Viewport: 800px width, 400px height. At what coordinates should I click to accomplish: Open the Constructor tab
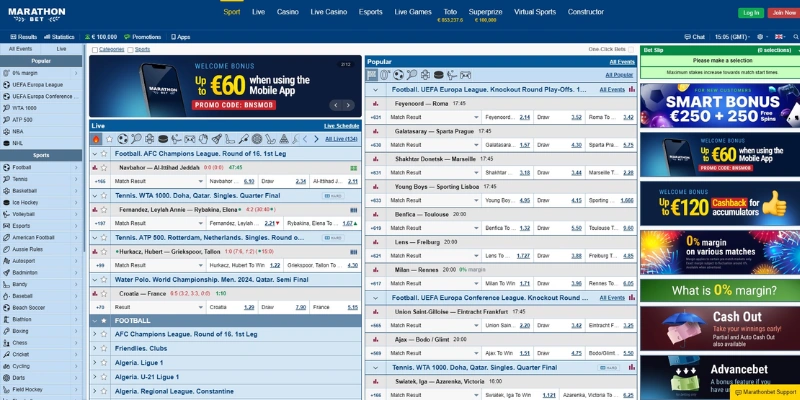(x=586, y=12)
